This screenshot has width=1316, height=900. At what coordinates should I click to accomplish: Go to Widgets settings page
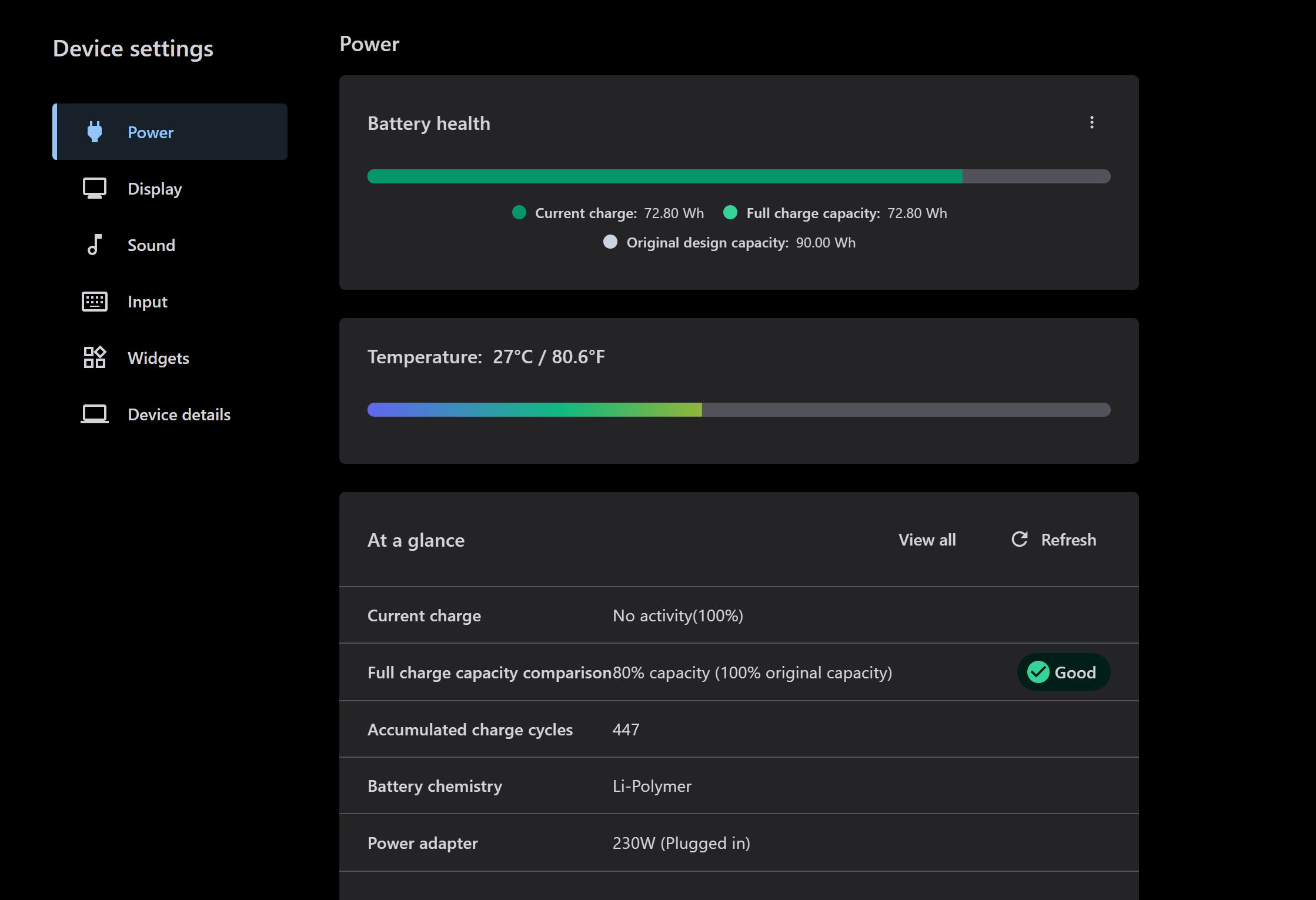(x=158, y=358)
